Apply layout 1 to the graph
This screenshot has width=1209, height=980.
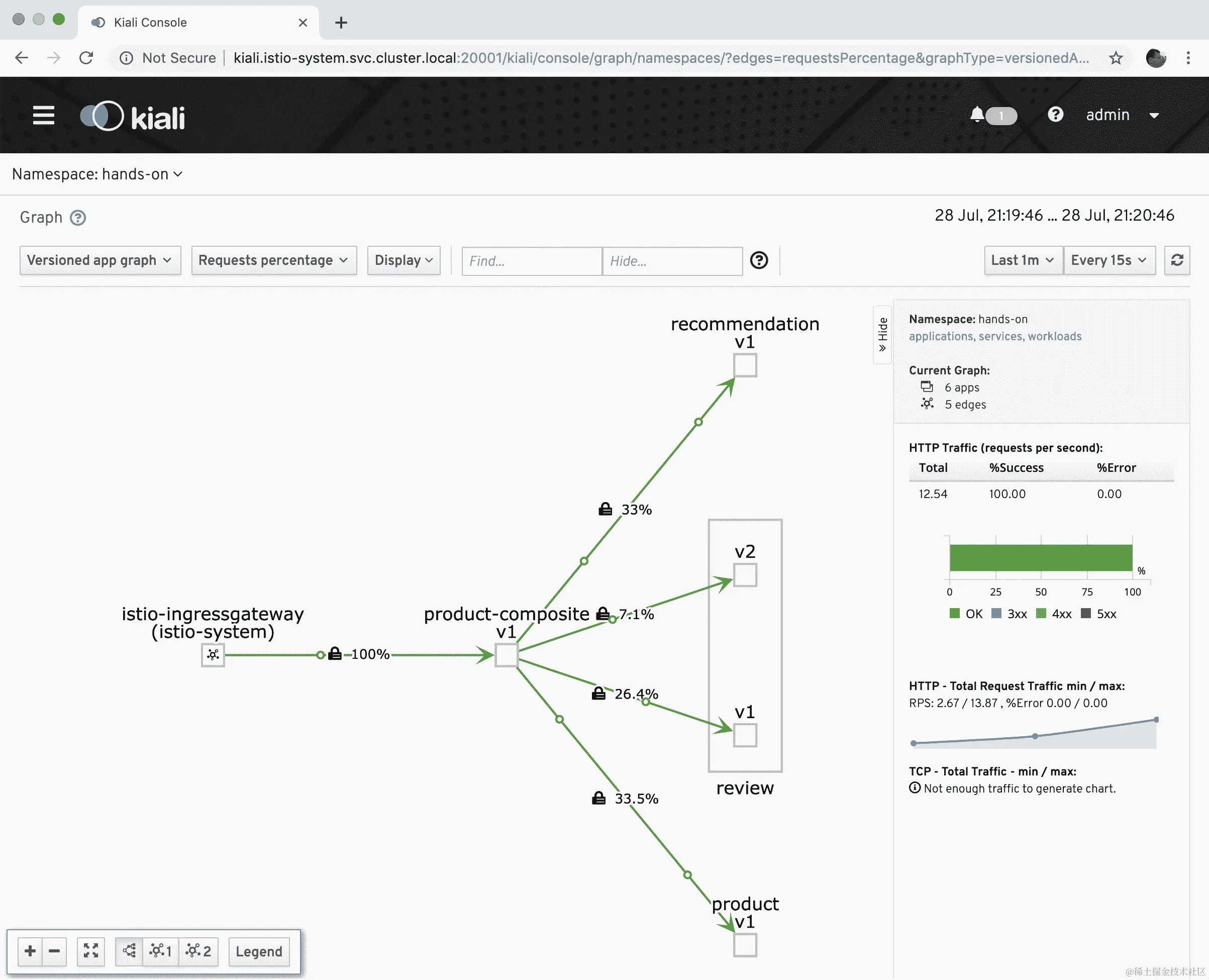tap(160, 951)
